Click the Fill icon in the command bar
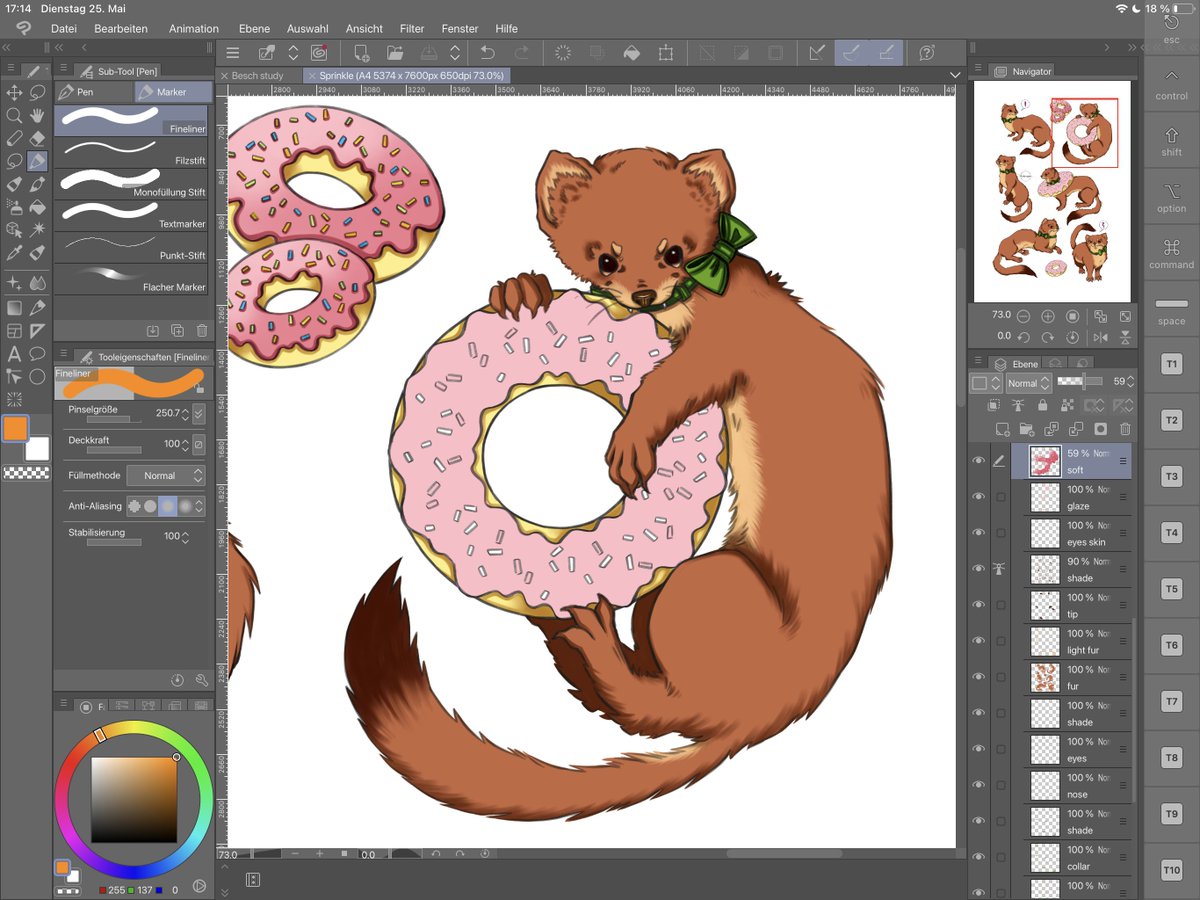Viewport: 1200px width, 900px height. [x=631, y=53]
